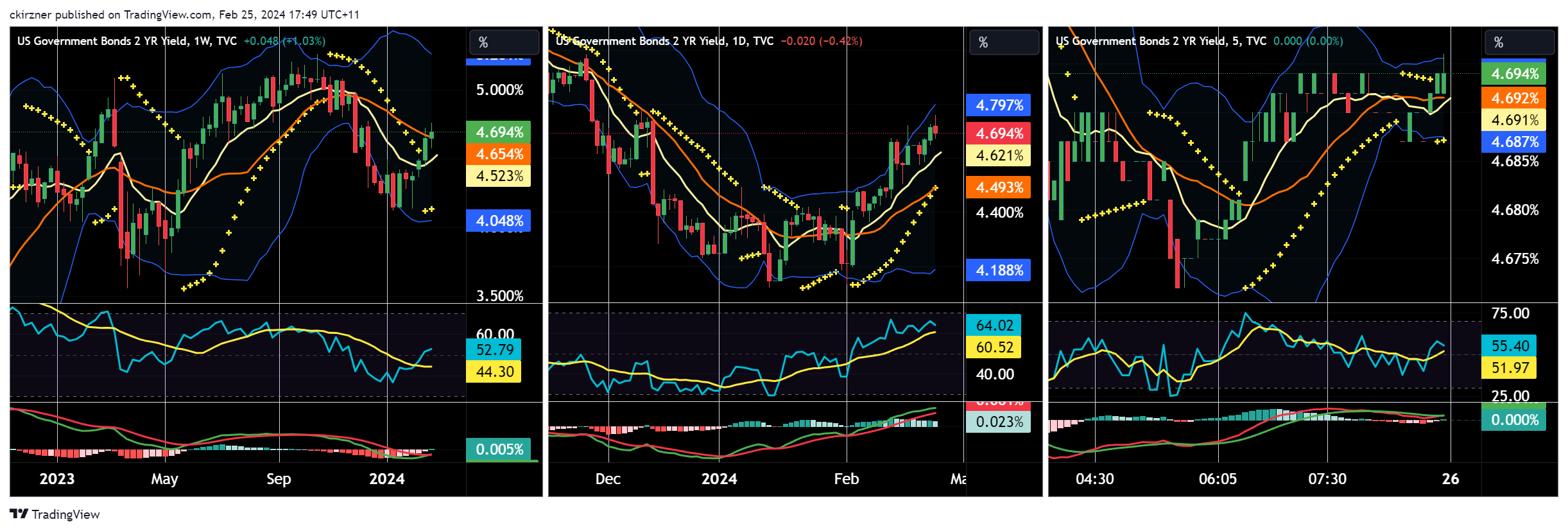
Task: Click the 0.000 (0.00%) change value
Action: tap(1308, 41)
